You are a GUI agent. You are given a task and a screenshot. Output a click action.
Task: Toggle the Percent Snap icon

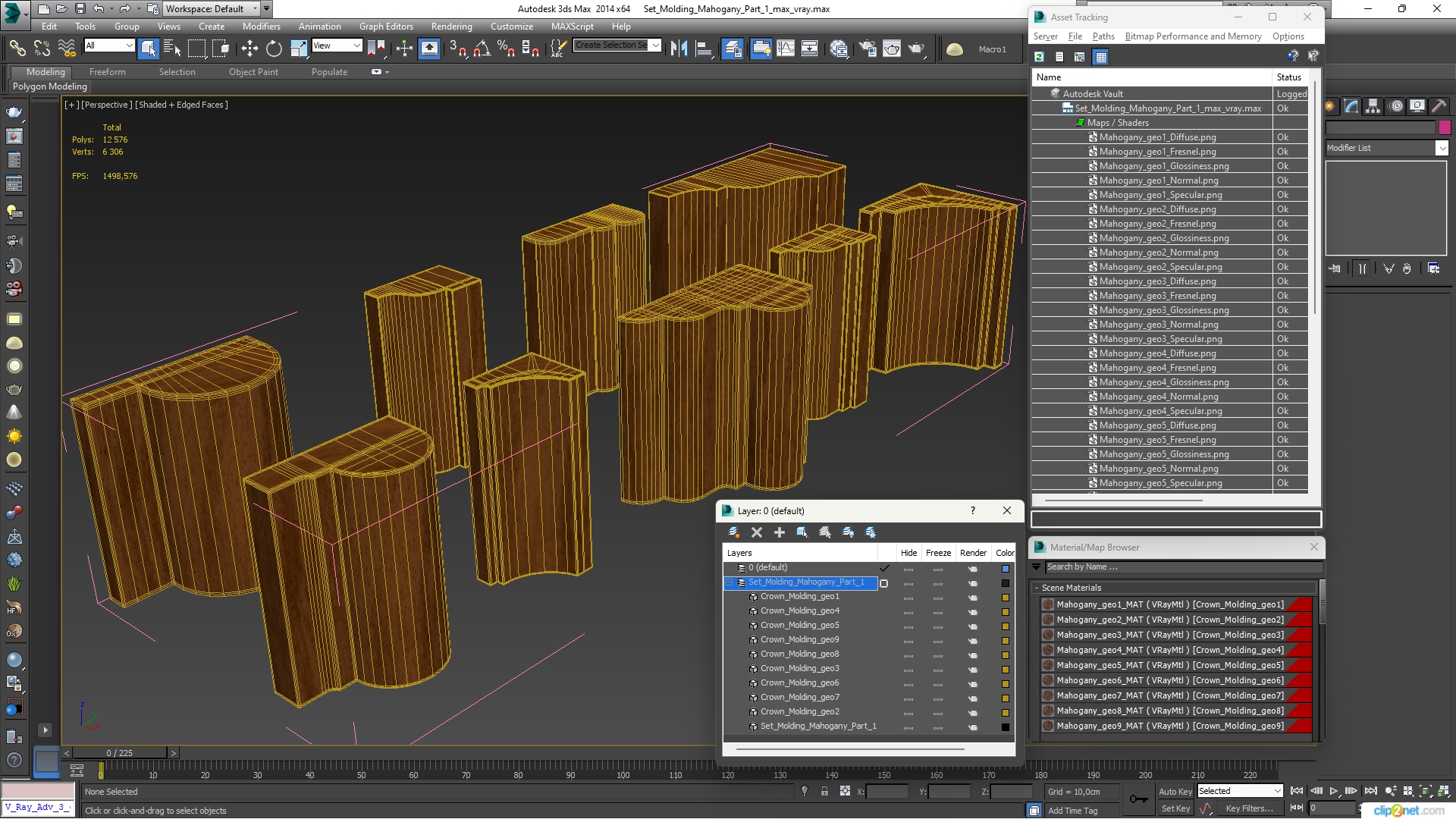(506, 49)
